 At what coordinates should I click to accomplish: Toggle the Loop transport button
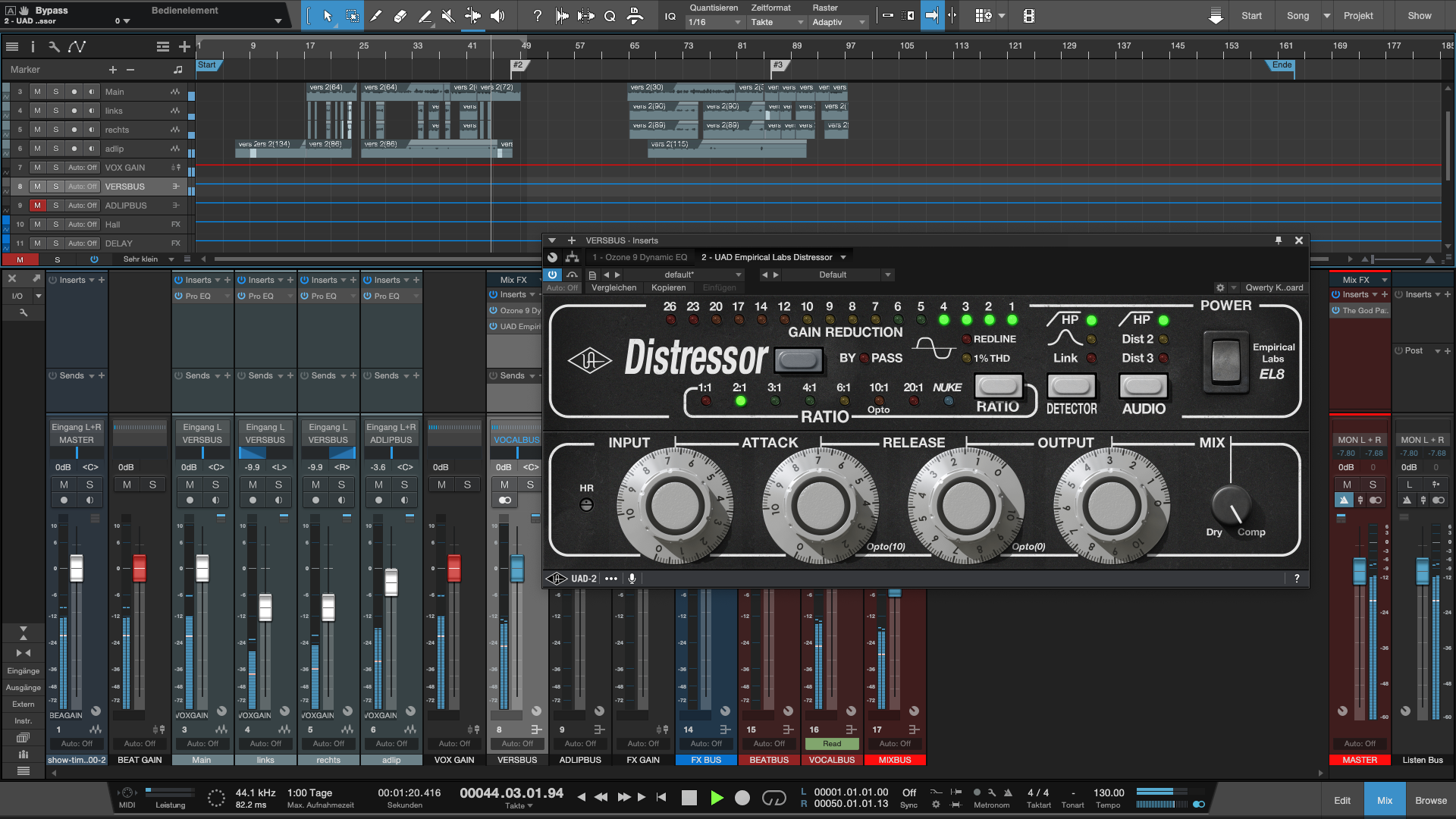(x=773, y=798)
